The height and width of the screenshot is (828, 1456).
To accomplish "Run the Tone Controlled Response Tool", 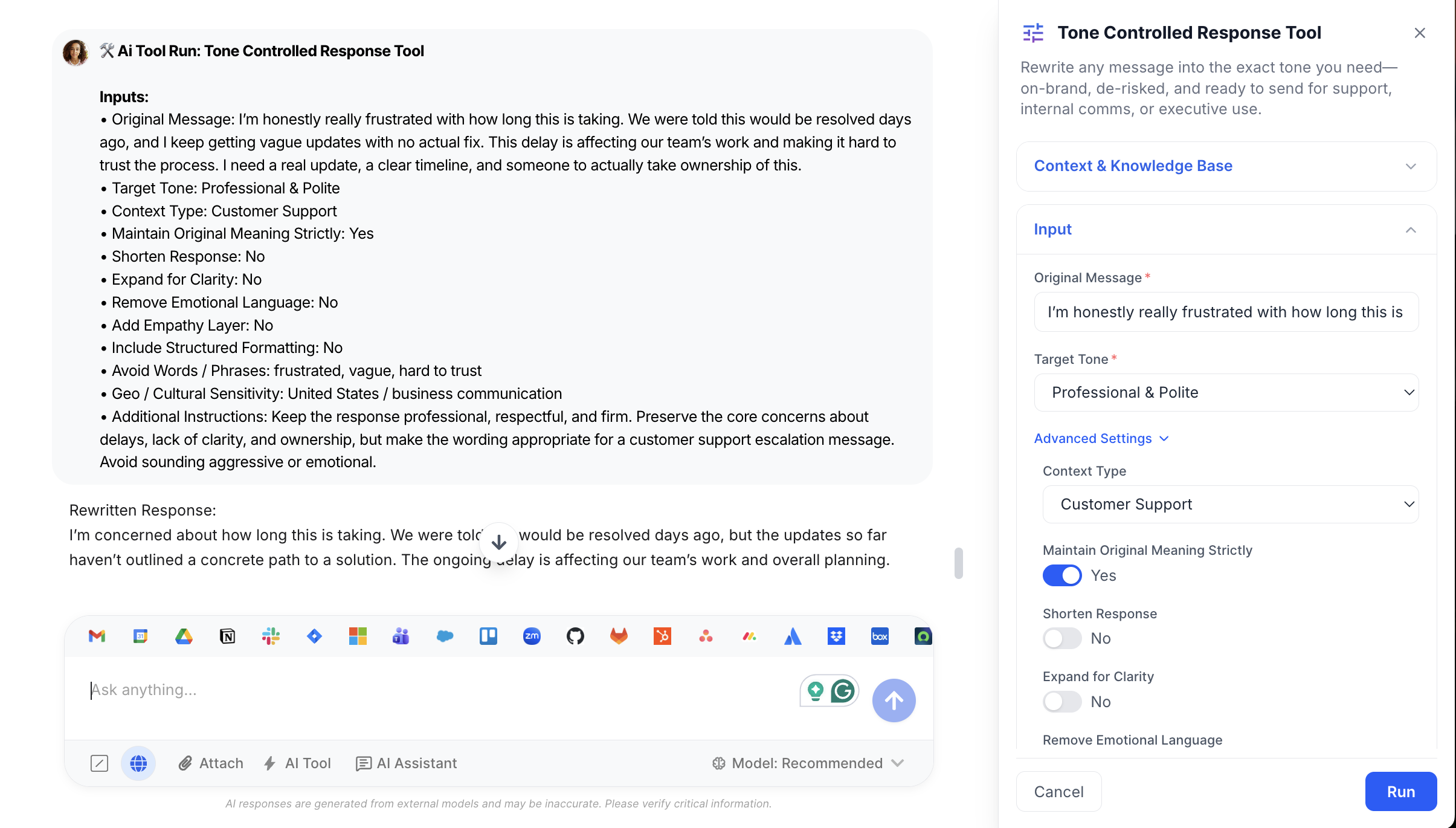I will pos(1400,791).
